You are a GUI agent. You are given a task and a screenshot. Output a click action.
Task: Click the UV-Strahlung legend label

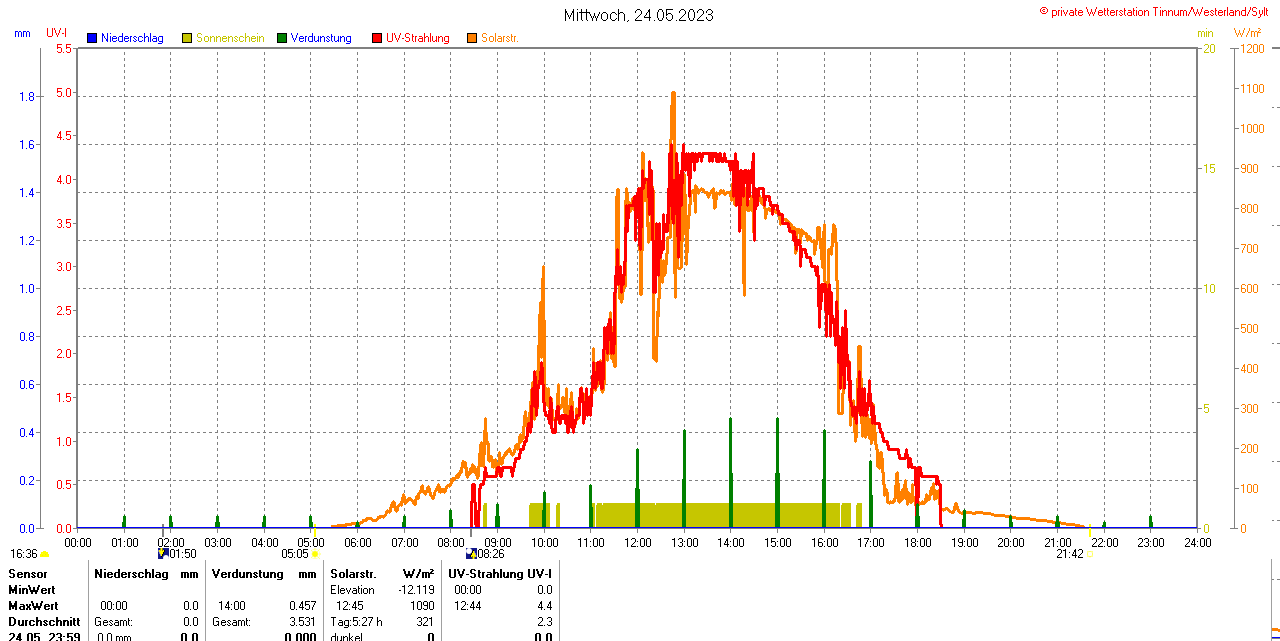coord(417,38)
